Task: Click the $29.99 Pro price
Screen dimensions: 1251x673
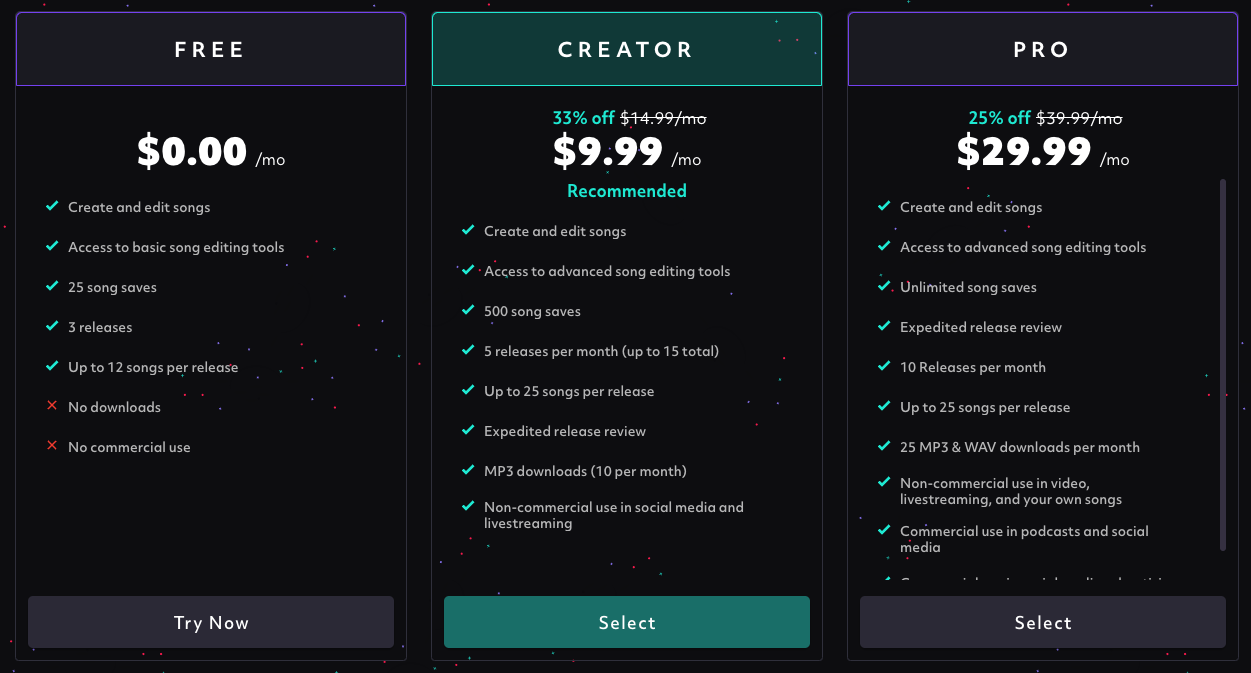Action: 1024,152
